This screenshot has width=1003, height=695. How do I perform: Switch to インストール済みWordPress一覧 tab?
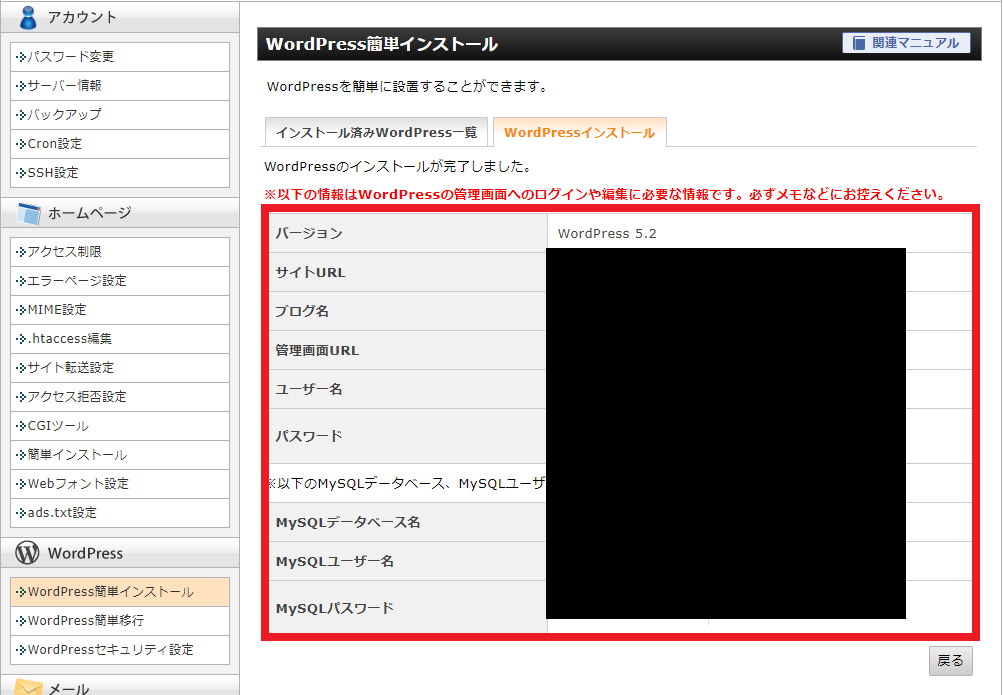click(x=376, y=132)
